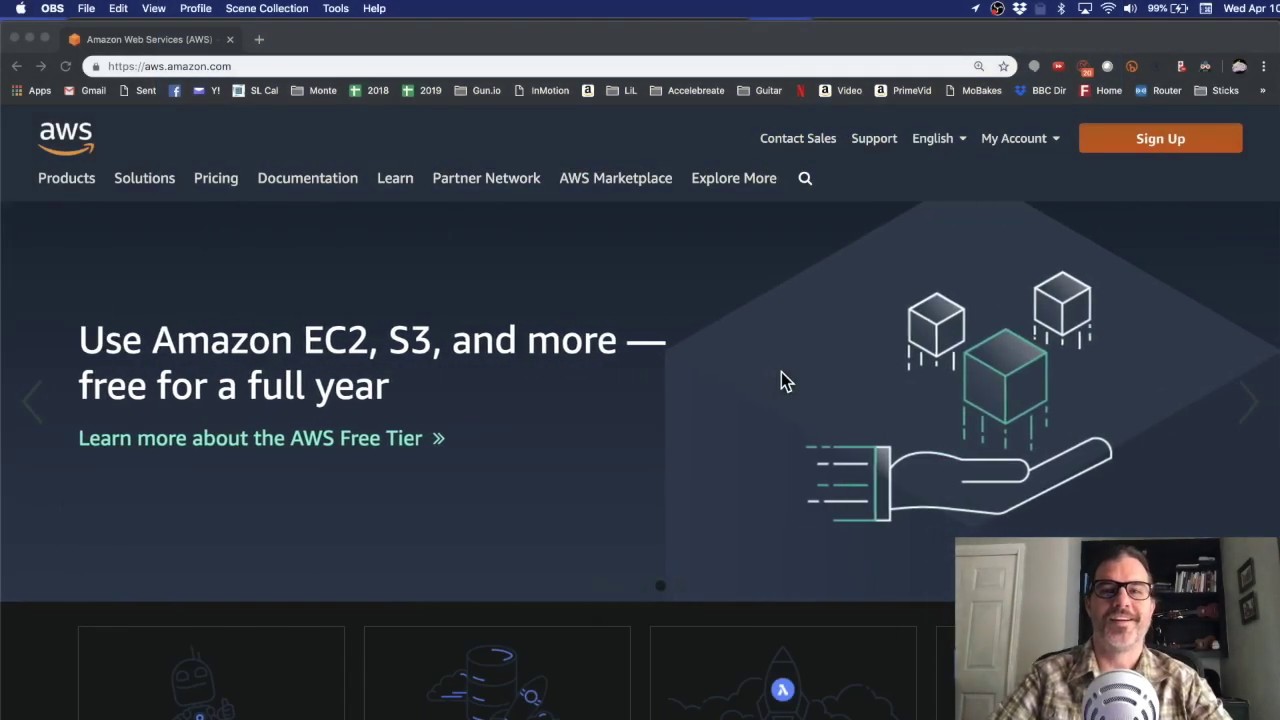Image resolution: width=1280 pixels, height=720 pixels.
Task: Open the PrimeVid Amazon bookmark
Action: (902, 90)
